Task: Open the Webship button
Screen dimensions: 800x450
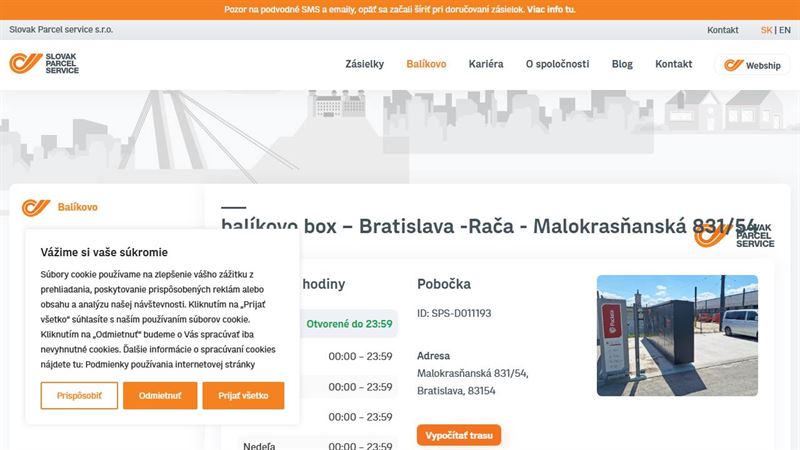Action: coord(752,65)
